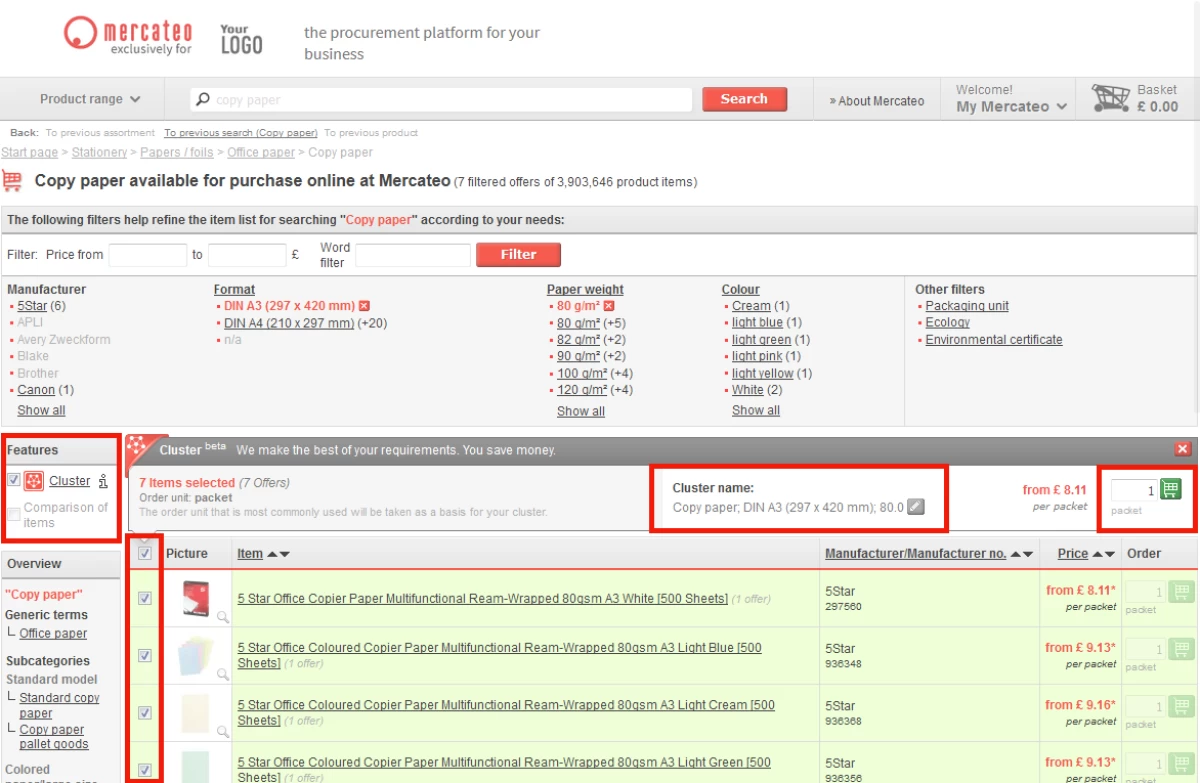The image size is (1200, 783).
Task: Uncheck the A3 White copier paper checkbox
Action: pyautogui.click(x=145, y=598)
